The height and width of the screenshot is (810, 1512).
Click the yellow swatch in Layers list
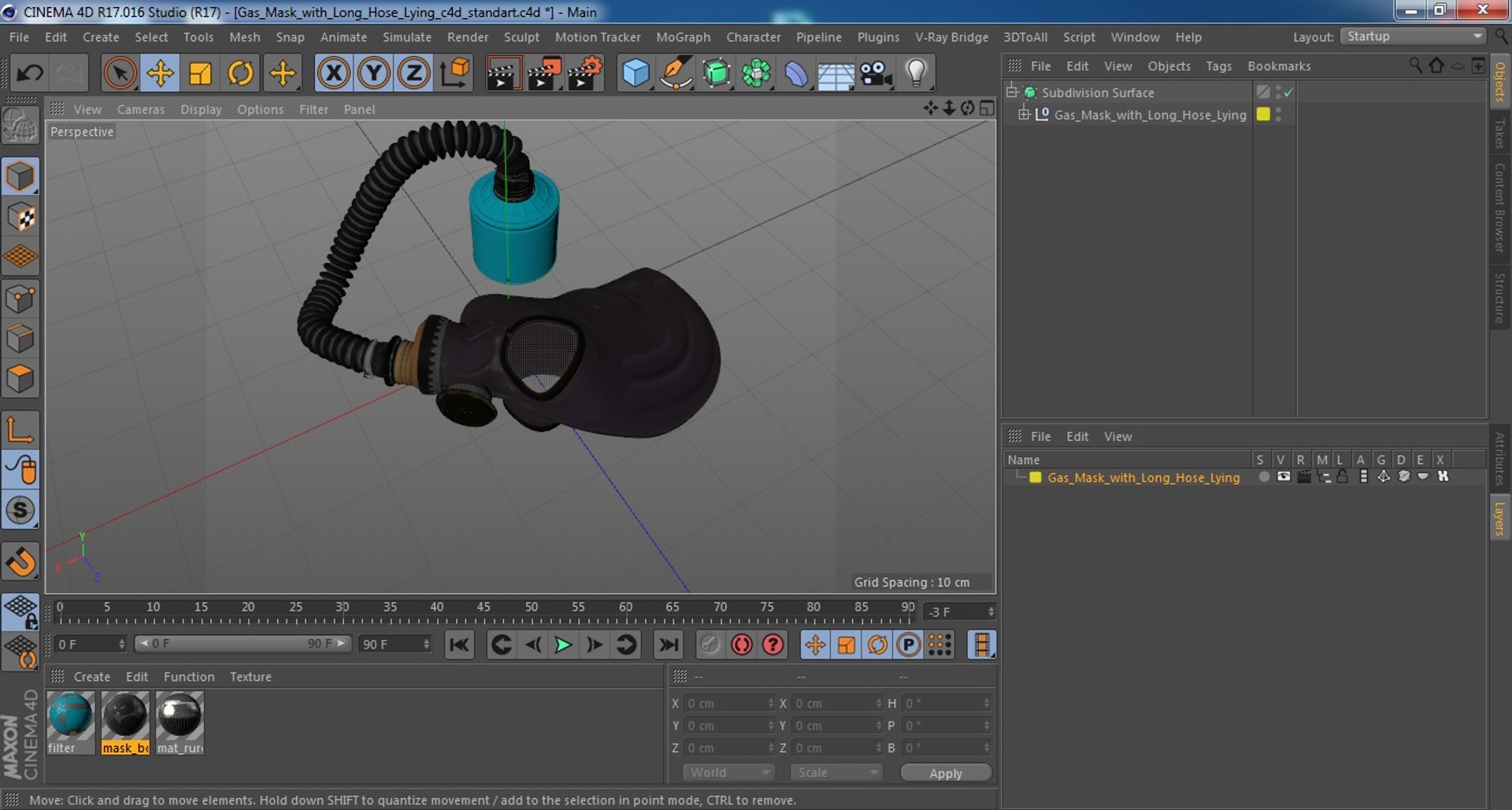[1036, 477]
